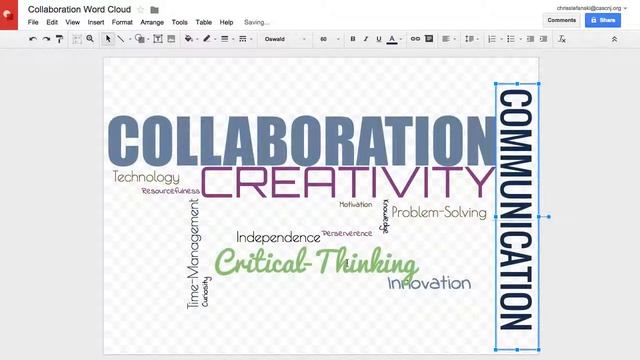640x360 pixels.
Task: Select the CREATIVITY text
Action: tap(348, 182)
